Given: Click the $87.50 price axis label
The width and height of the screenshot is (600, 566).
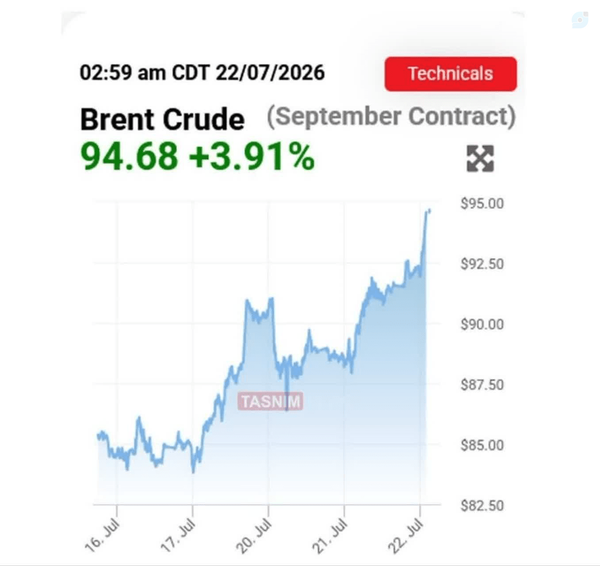Looking at the screenshot, I should tap(482, 385).
